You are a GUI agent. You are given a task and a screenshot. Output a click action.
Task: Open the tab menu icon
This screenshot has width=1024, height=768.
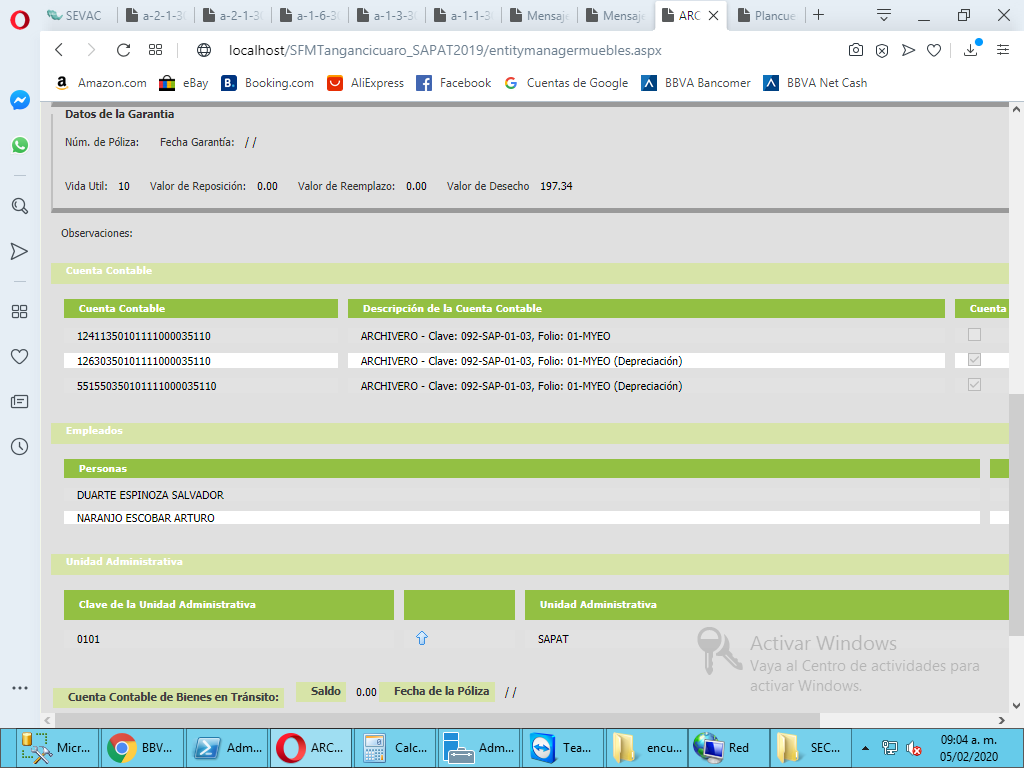click(x=884, y=15)
